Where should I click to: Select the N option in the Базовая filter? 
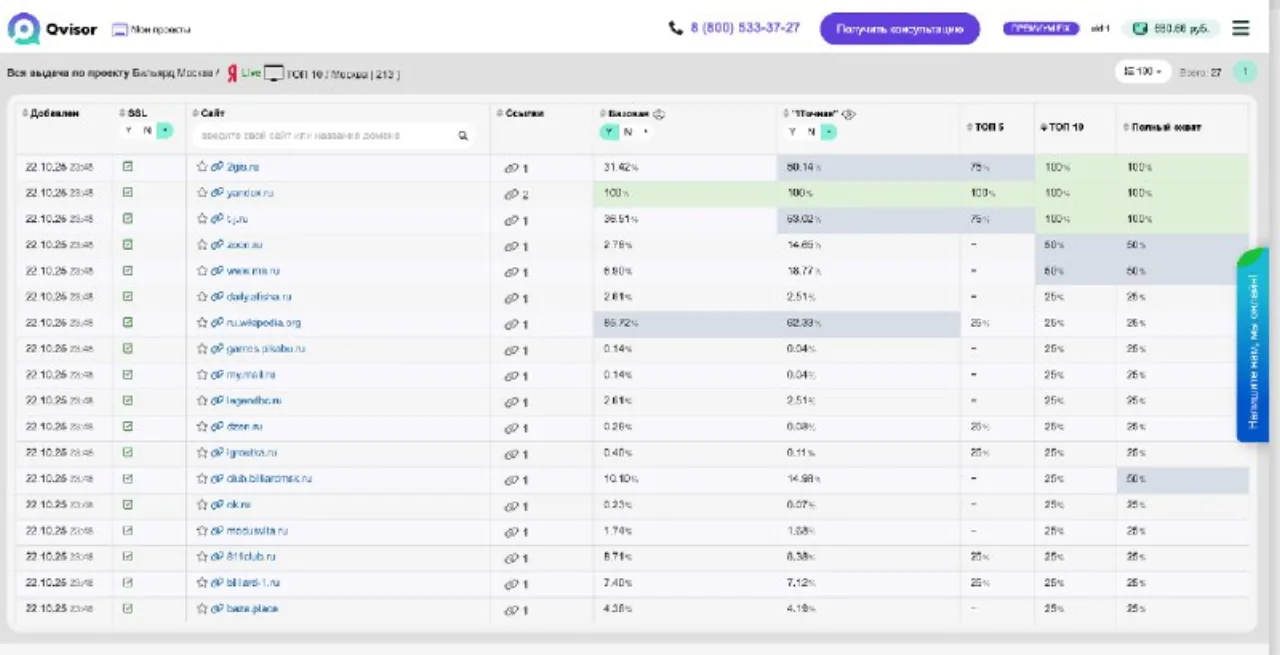628,132
